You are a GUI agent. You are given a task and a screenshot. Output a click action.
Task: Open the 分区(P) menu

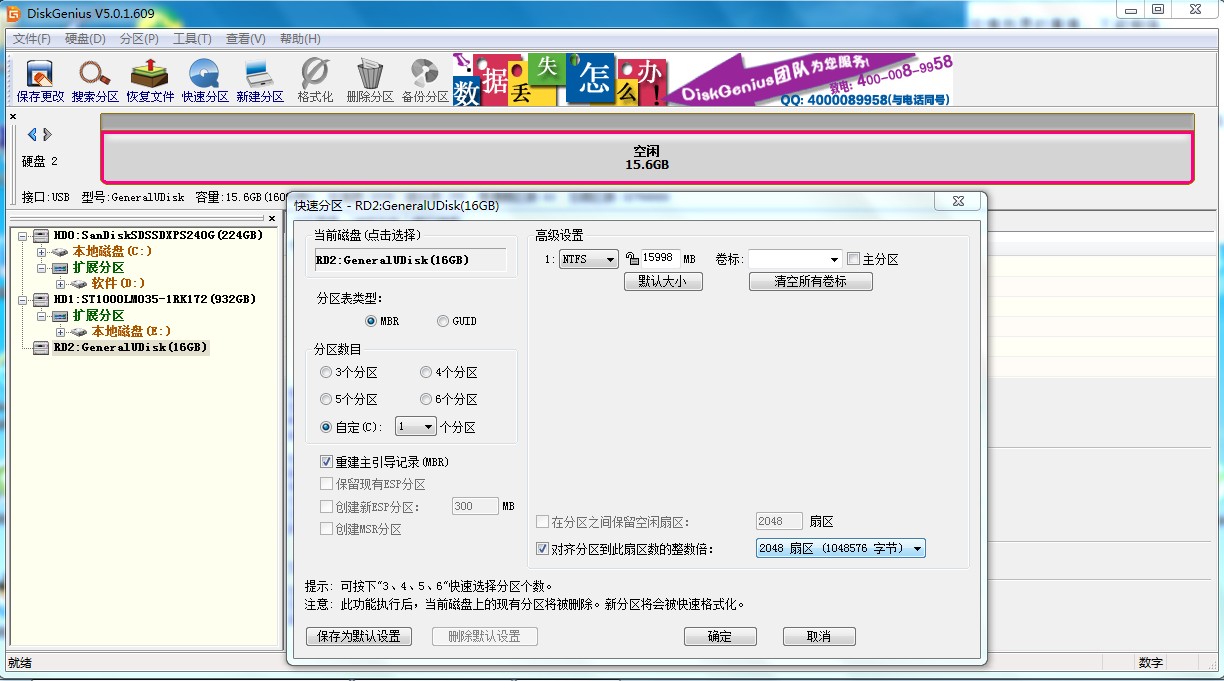click(x=139, y=39)
